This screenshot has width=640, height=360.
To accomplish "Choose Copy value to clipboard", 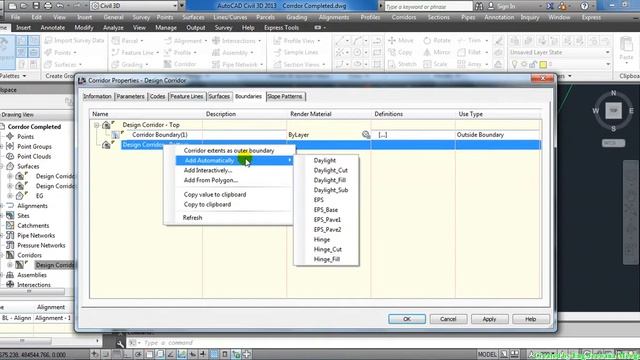I will coord(215,195).
